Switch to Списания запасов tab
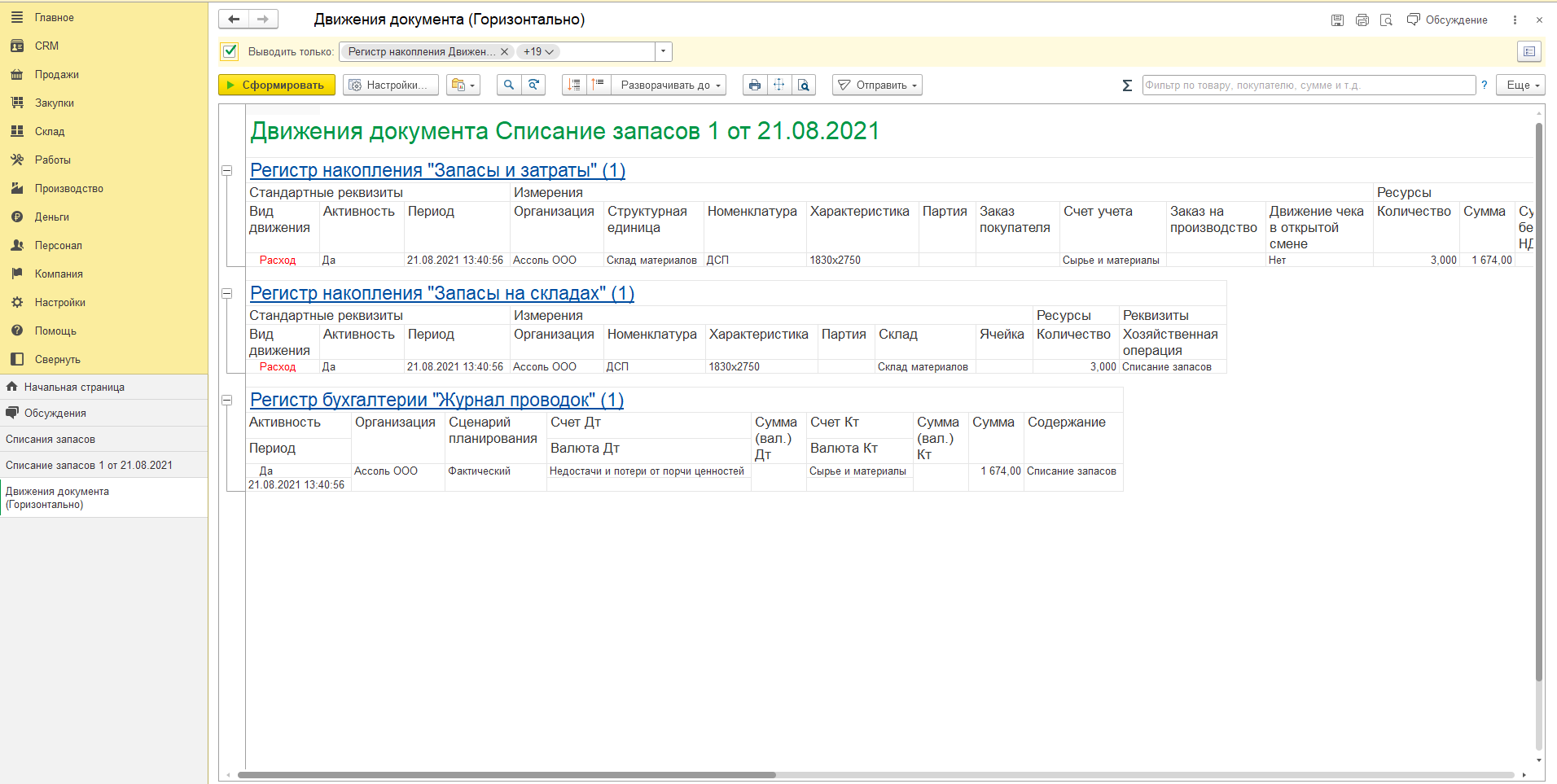This screenshot has width=1557, height=784. 103,439
